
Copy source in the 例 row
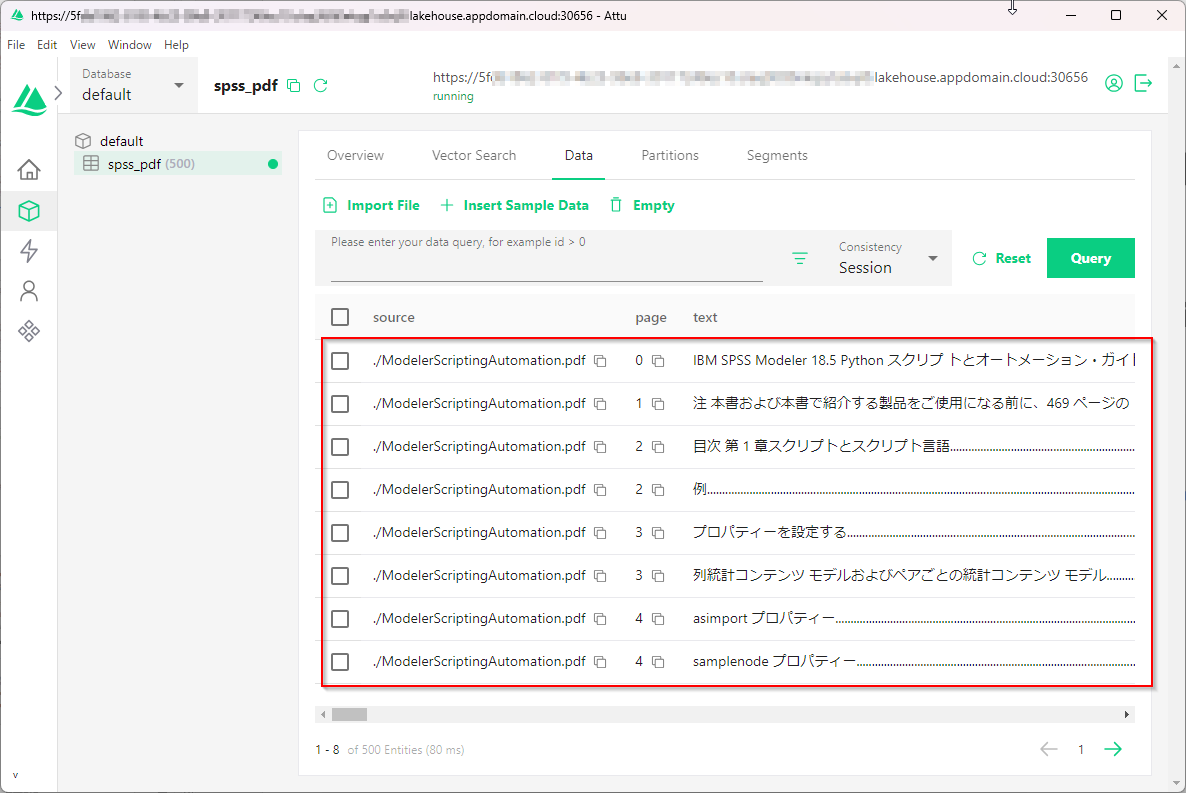pyautogui.click(x=600, y=490)
